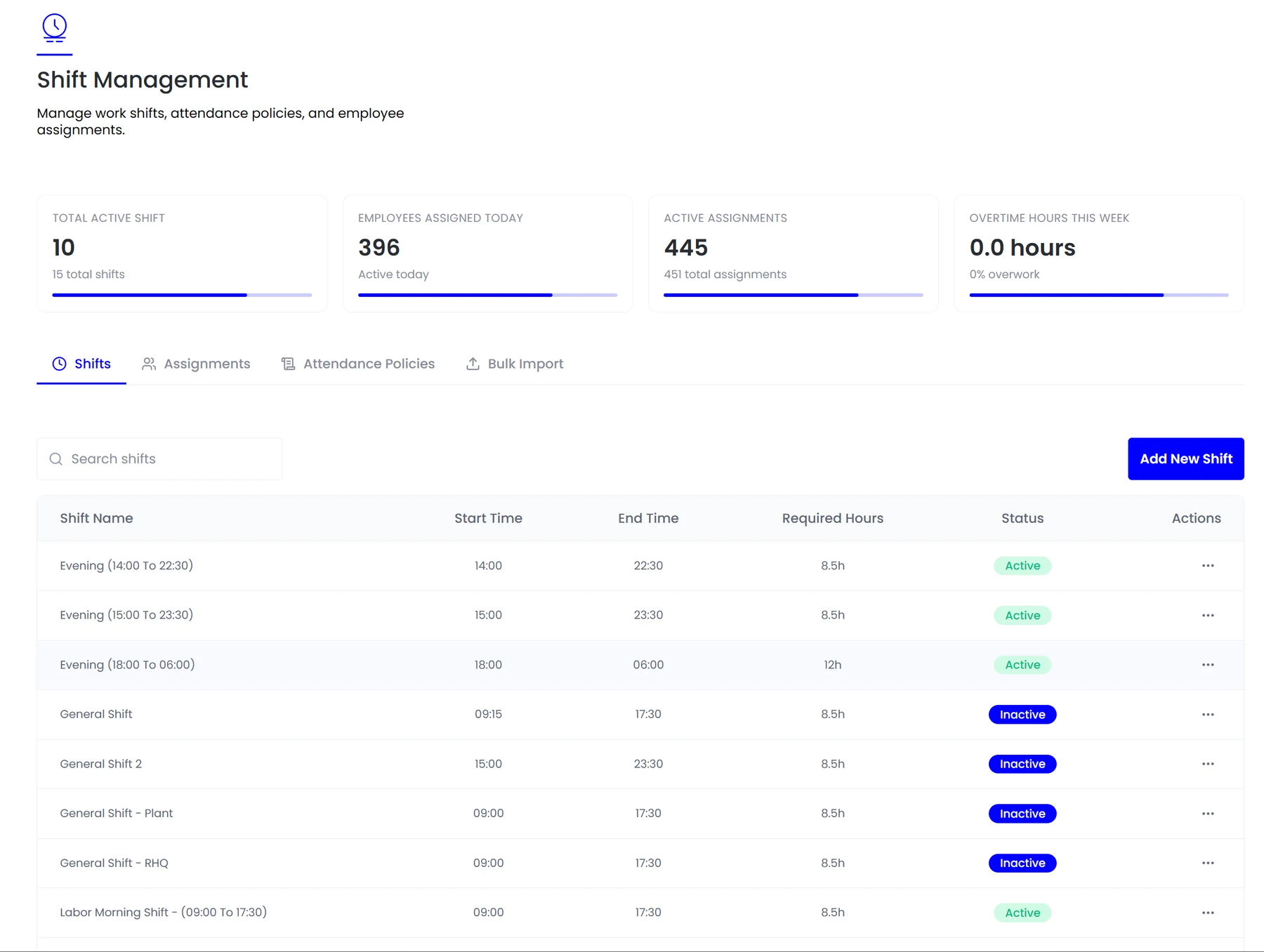Open actions menu for Evening (18:00 To 06:00)
This screenshot has width=1264, height=952.
point(1208,665)
